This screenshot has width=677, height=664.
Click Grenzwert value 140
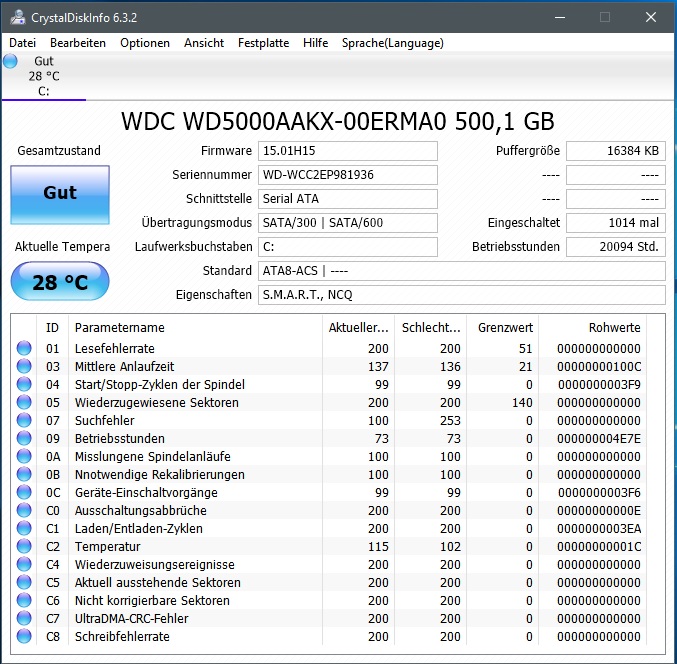[x=522, y=402]
